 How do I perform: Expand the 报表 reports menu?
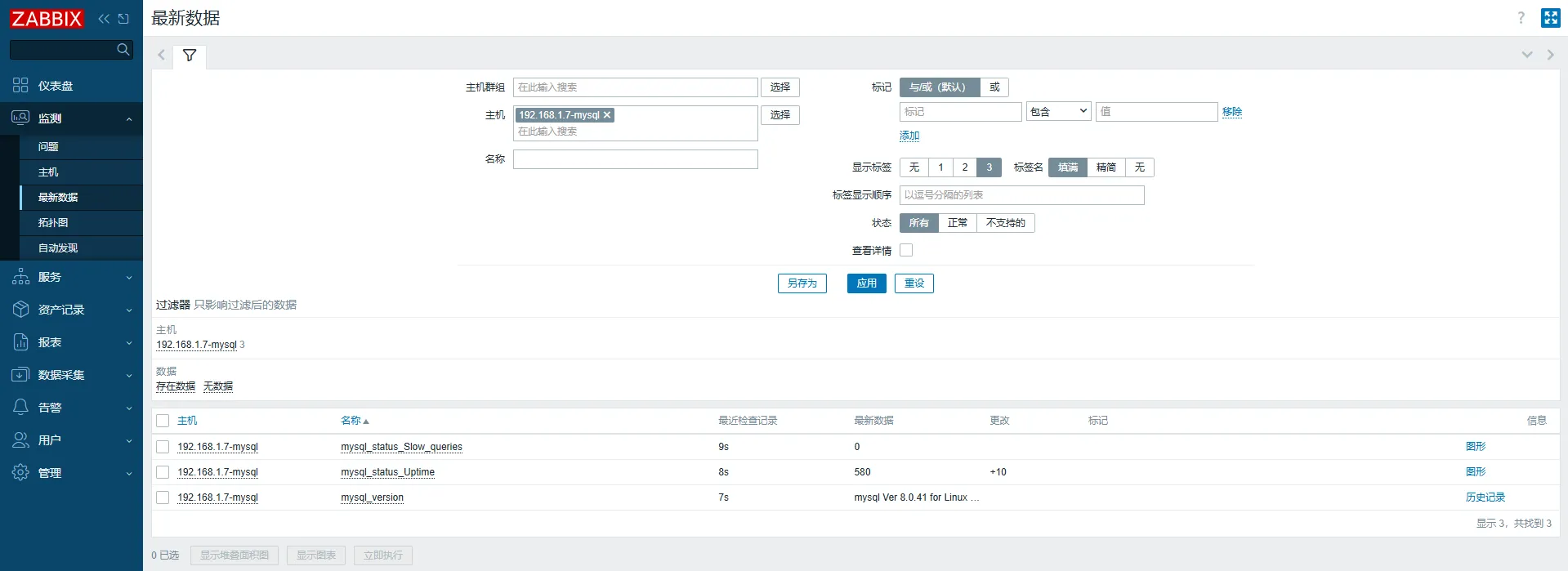[x=71, y=342]
